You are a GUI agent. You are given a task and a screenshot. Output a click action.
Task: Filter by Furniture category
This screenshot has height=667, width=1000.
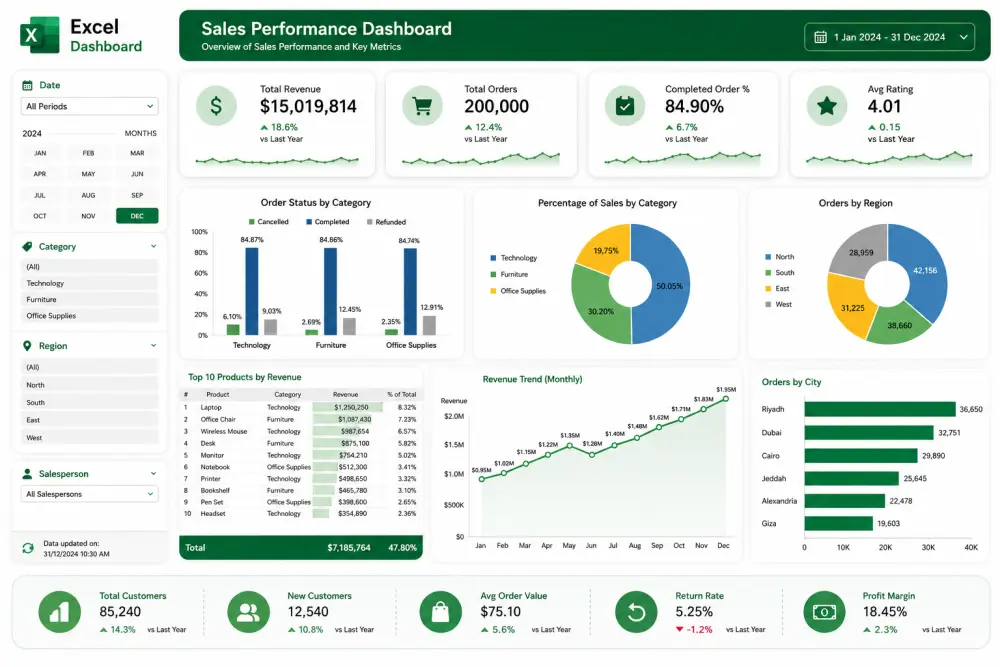(89, 300)
